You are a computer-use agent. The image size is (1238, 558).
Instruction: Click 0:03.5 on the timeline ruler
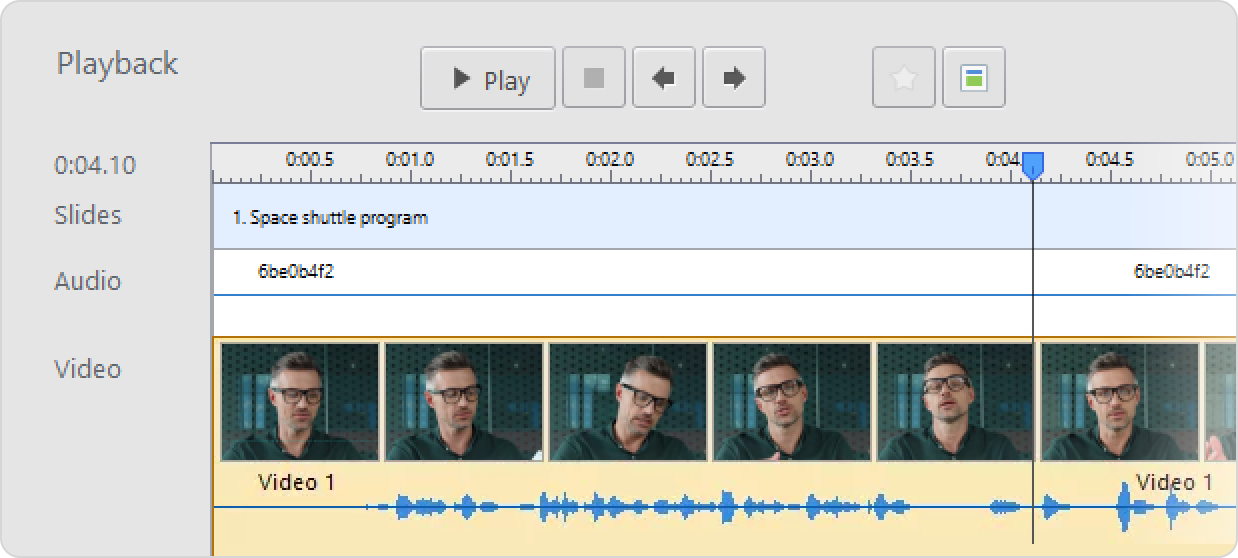tap(910, 159)
